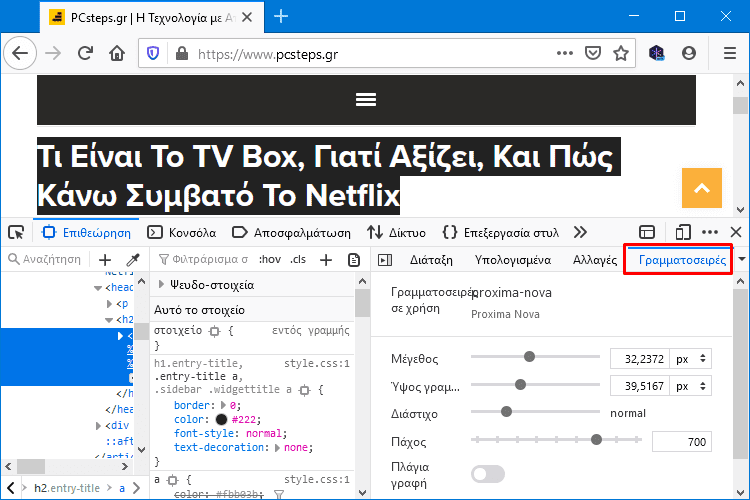Open page actions three-dot menu in address bar

tap(565, 53)
